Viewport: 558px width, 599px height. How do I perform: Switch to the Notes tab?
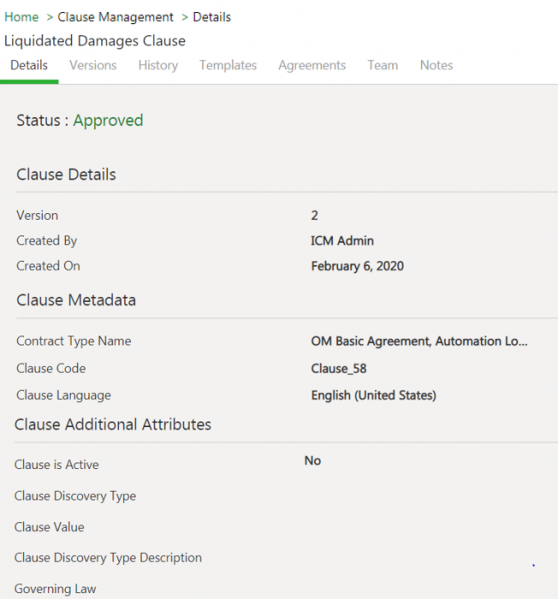(x=436, y=65)
